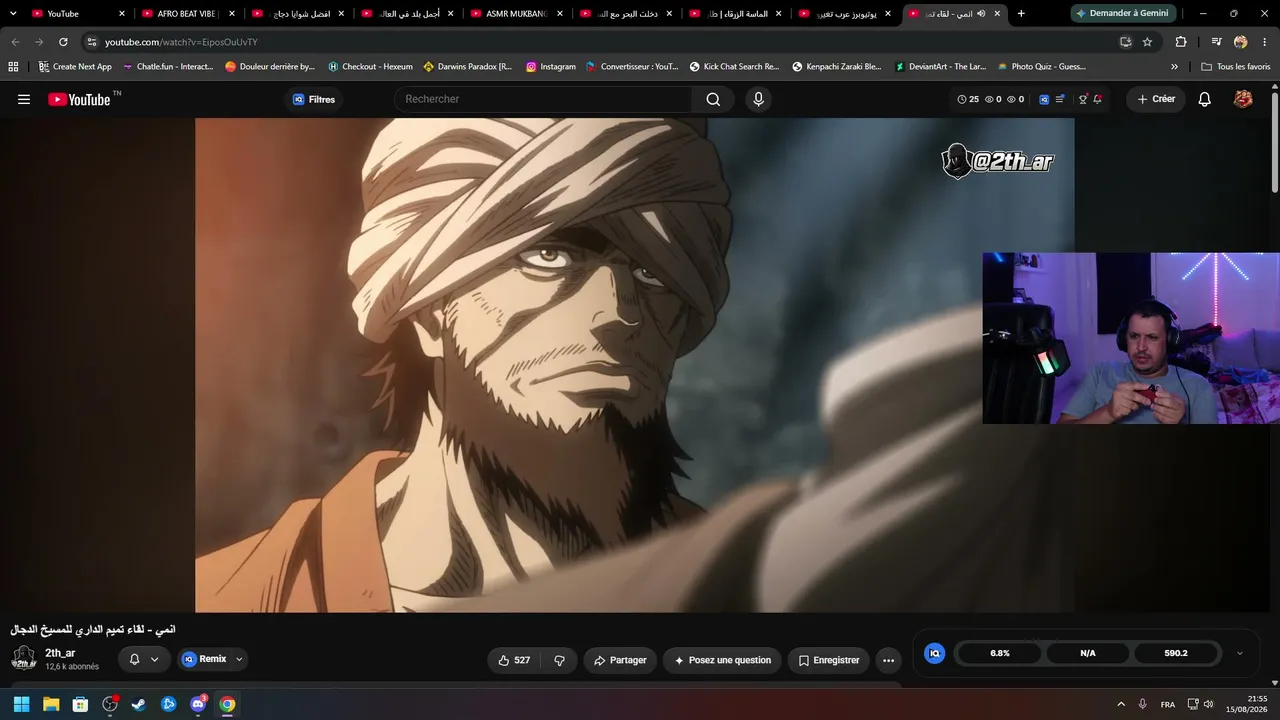
Task: Show hidden system tray icons
Action: click(1121, 704)
